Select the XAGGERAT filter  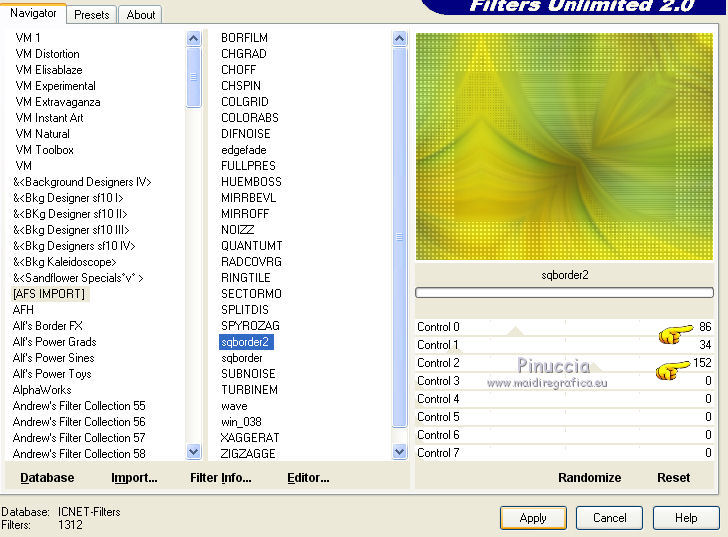point(250,438)
